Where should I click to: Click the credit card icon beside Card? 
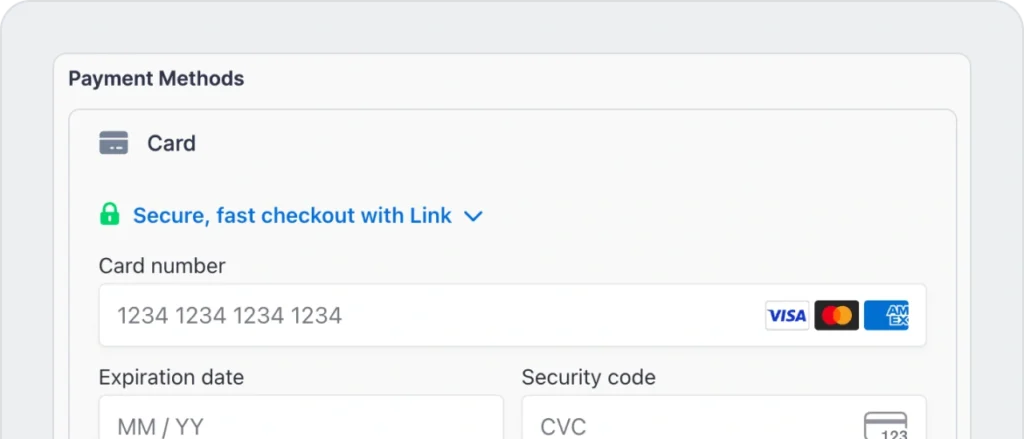click(x=113, y=143)
